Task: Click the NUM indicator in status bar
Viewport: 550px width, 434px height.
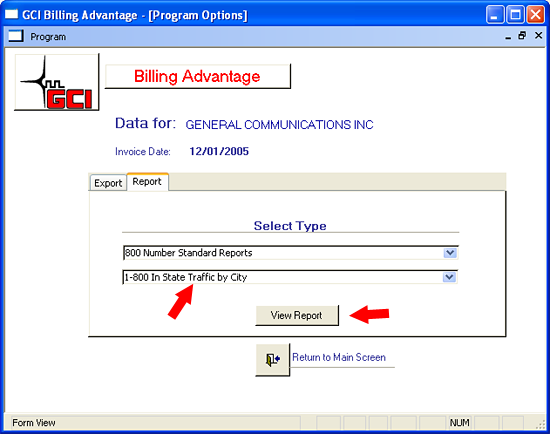Action: (460, 423)
